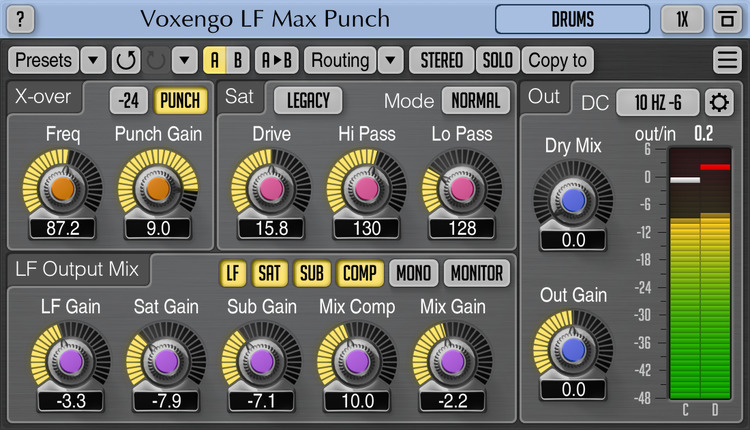Click the A to B copy button

(277, 60)
